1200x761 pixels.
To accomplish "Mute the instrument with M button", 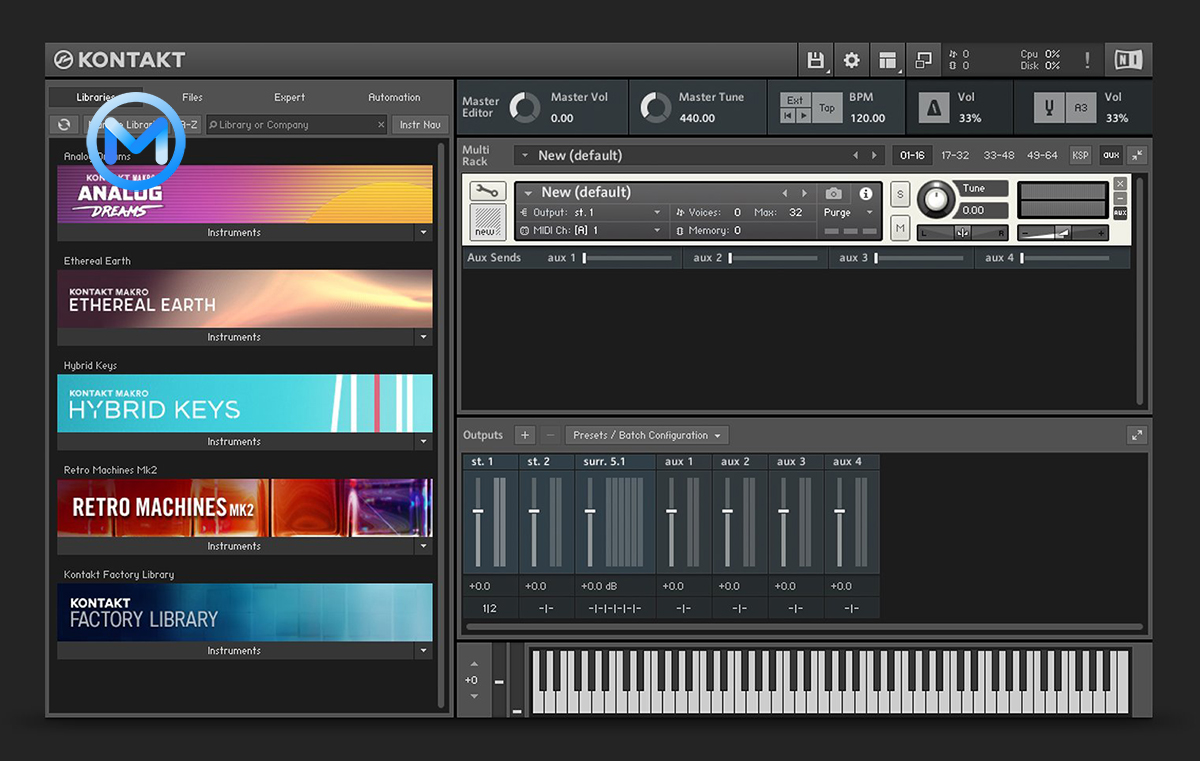I will (x=900, y=228).
